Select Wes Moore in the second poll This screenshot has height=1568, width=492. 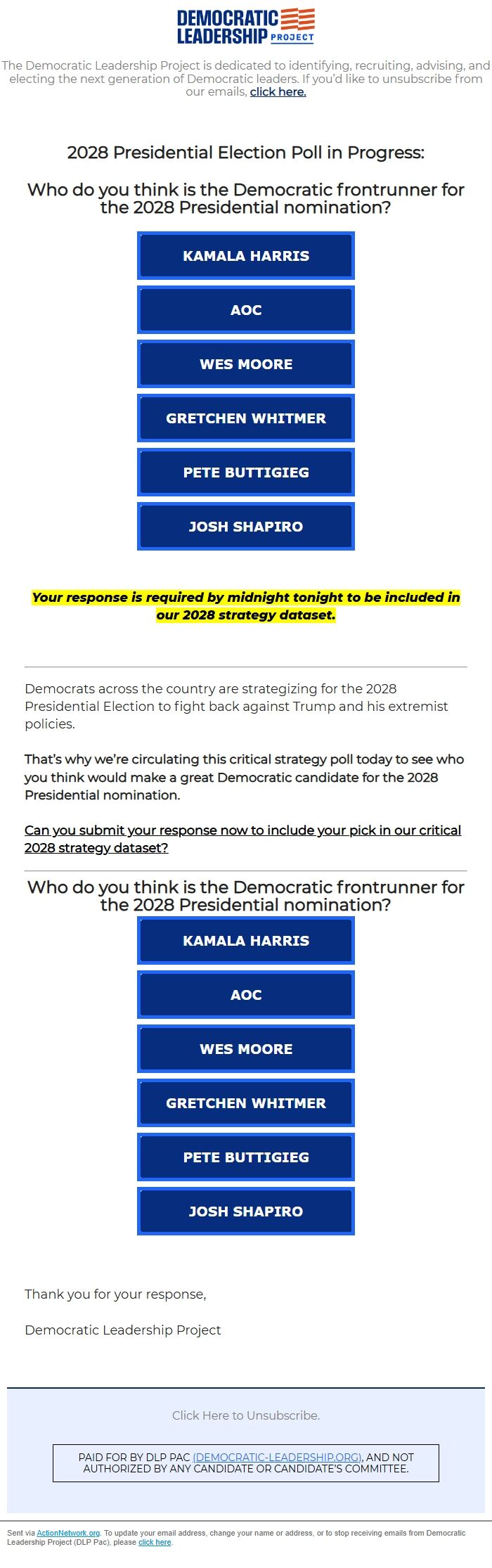point(245,1048)
